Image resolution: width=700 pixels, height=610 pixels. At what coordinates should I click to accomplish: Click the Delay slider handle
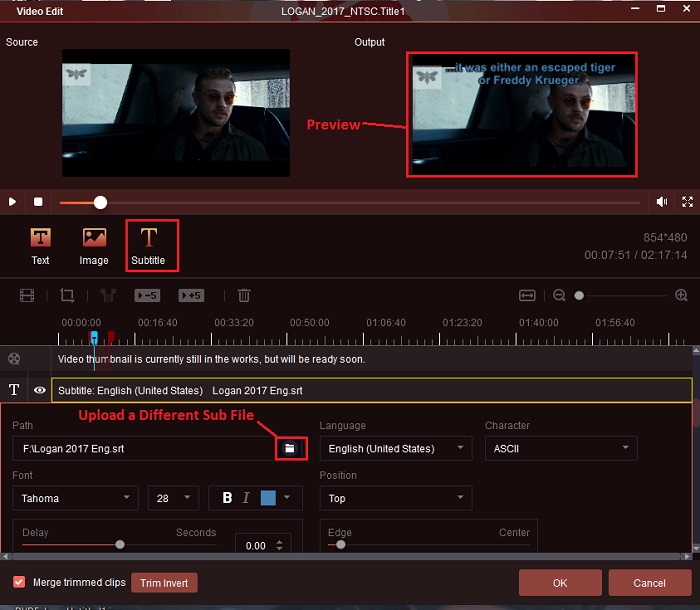[x=120, y=545]
